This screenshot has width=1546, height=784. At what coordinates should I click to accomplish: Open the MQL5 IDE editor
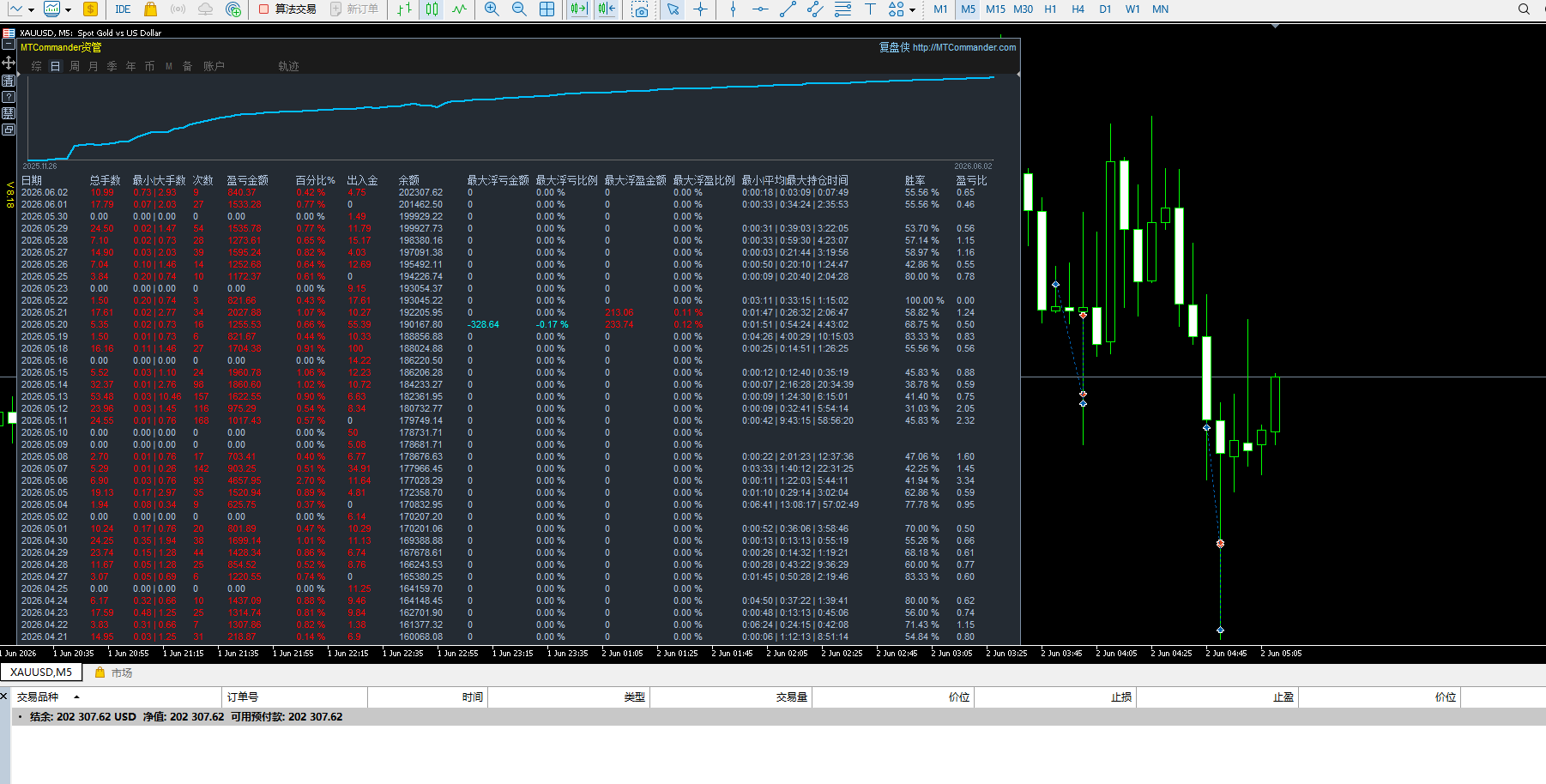123,9
